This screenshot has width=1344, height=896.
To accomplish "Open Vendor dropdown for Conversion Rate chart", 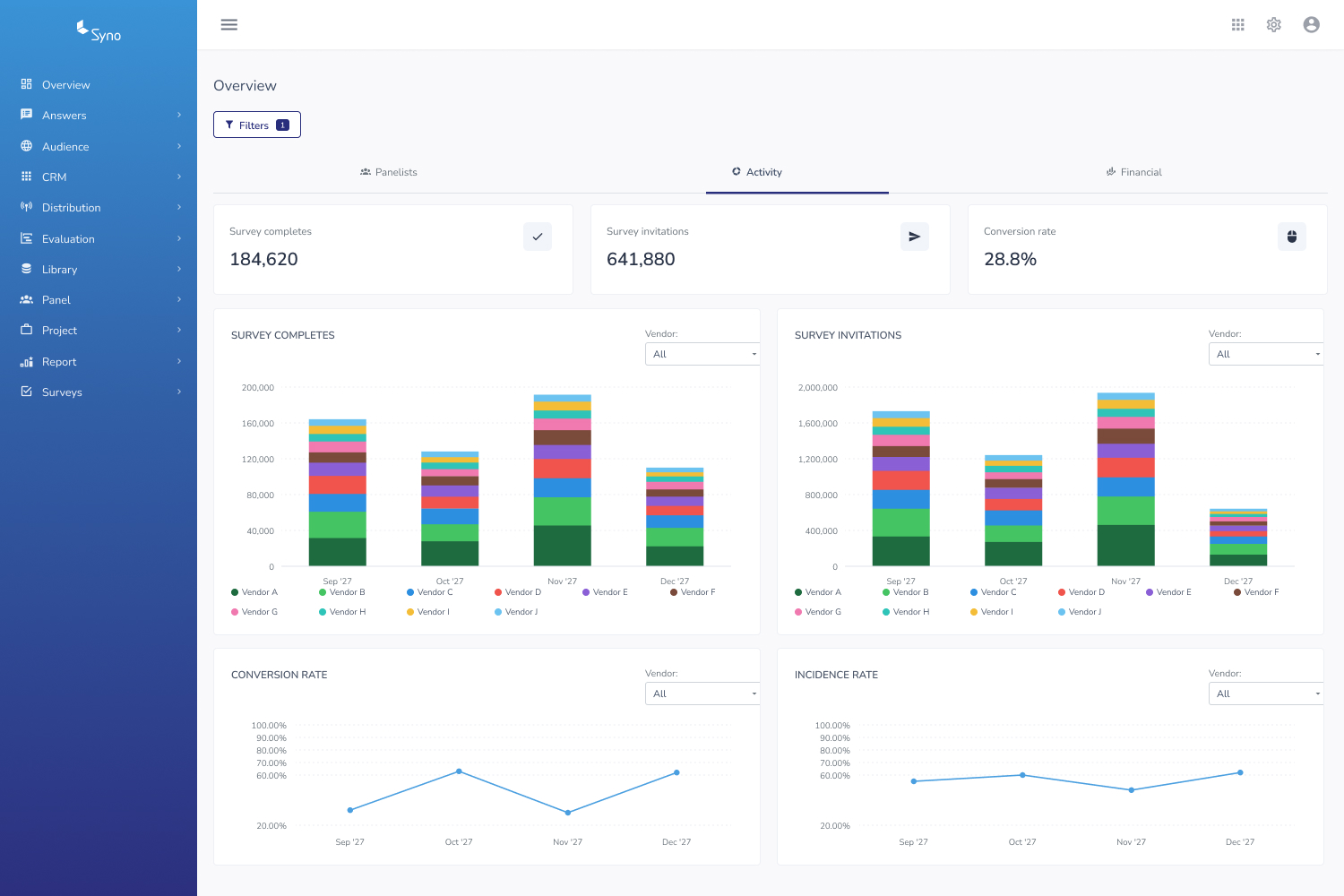I will pos(702,694).
